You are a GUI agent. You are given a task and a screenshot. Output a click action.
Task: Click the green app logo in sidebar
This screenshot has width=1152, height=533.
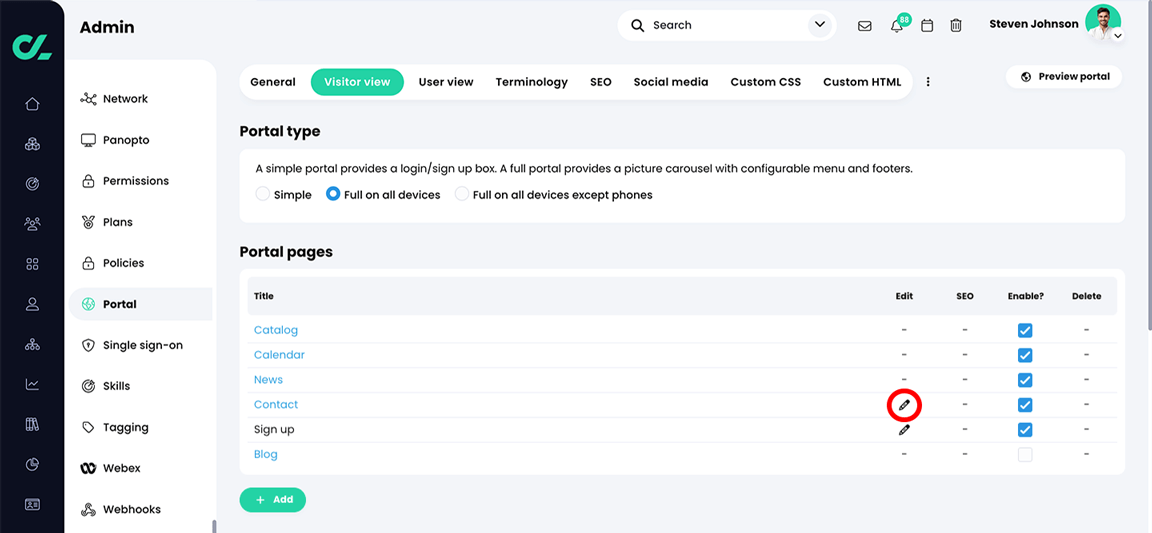(32, 45)
